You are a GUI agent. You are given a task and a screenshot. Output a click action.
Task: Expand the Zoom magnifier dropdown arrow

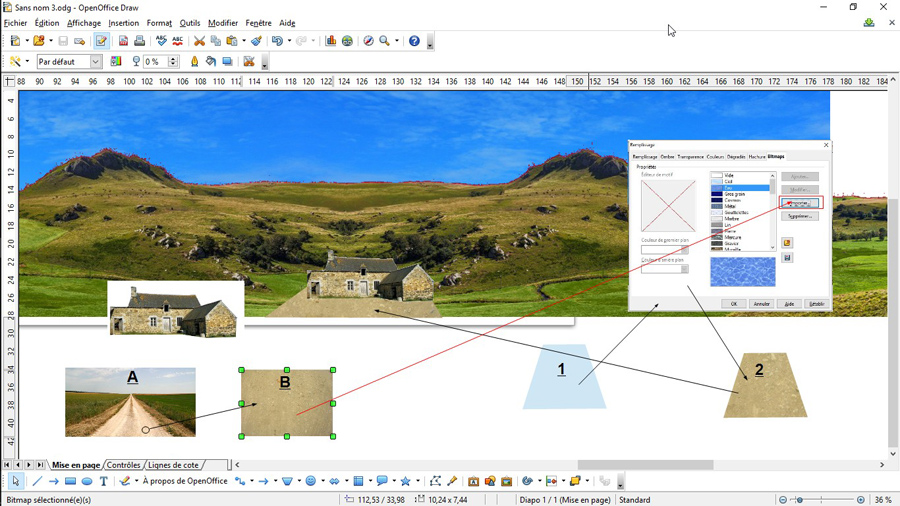pos(396,41)
